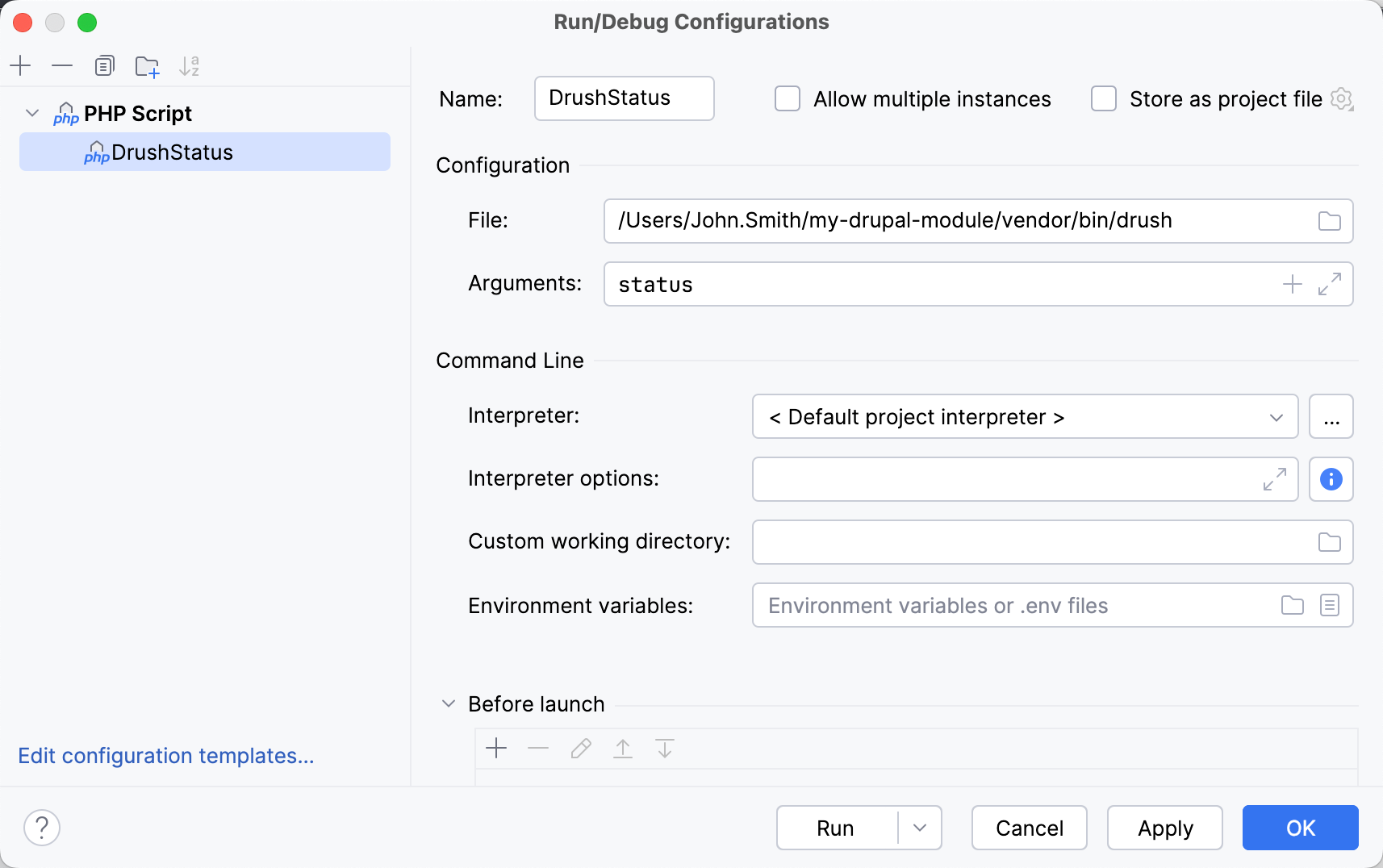Collapse the Before launch section
The width and height of the screenshot is (1383, 868).
tap(448, 703)
